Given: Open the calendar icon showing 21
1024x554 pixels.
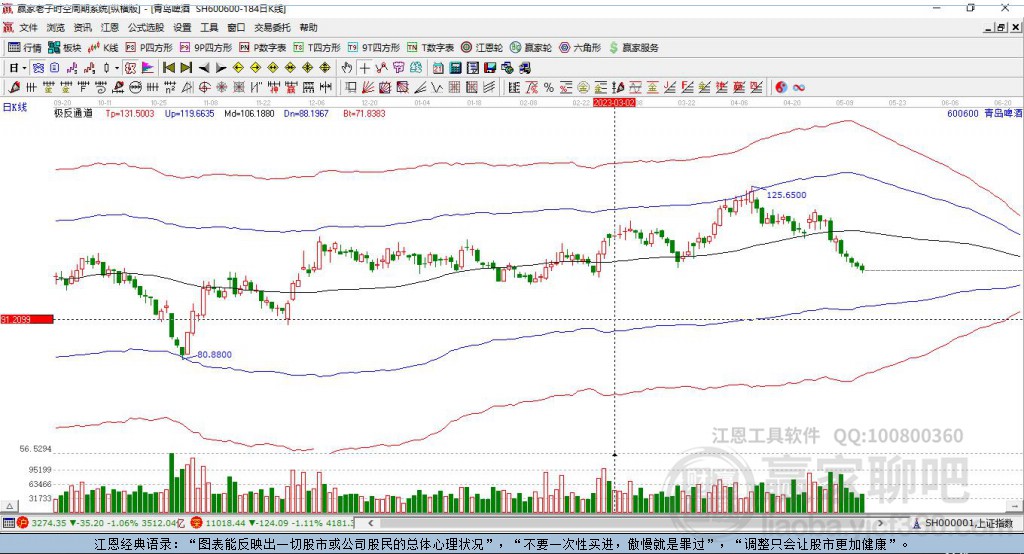Looking at the screenshot, I should [438, 68].
